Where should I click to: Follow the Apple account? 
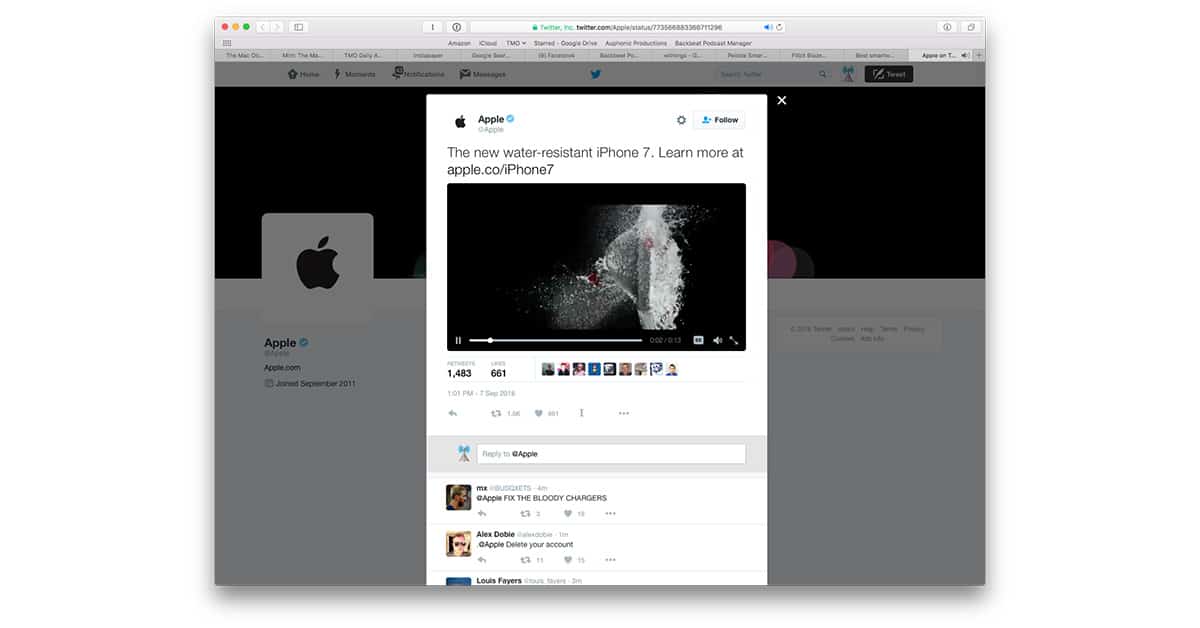pyautogui.click(x=720, y=120)
